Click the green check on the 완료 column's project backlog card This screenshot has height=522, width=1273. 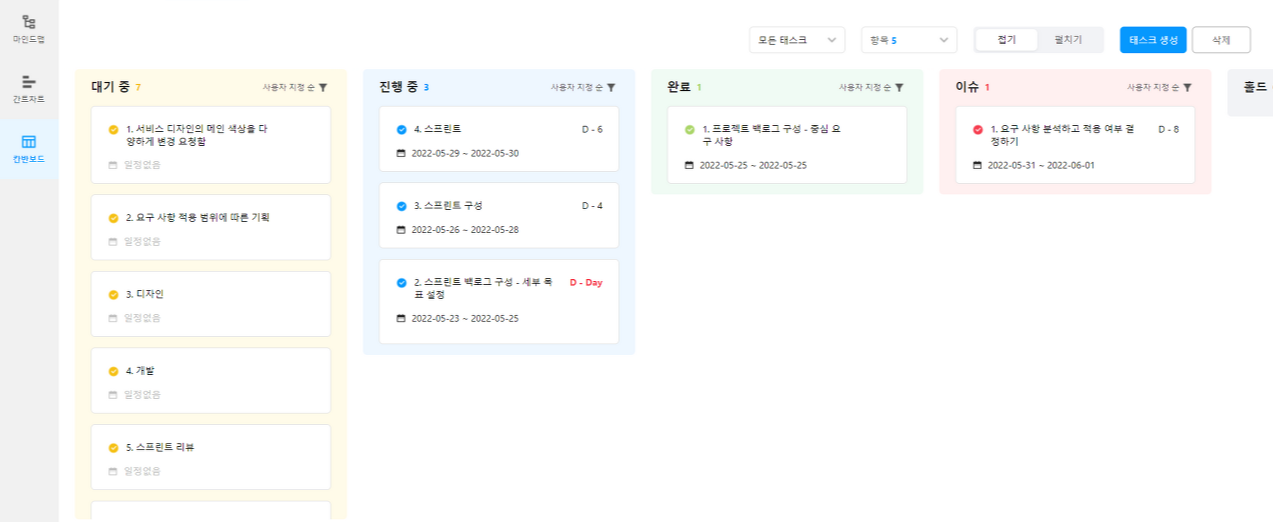(689, 130)
